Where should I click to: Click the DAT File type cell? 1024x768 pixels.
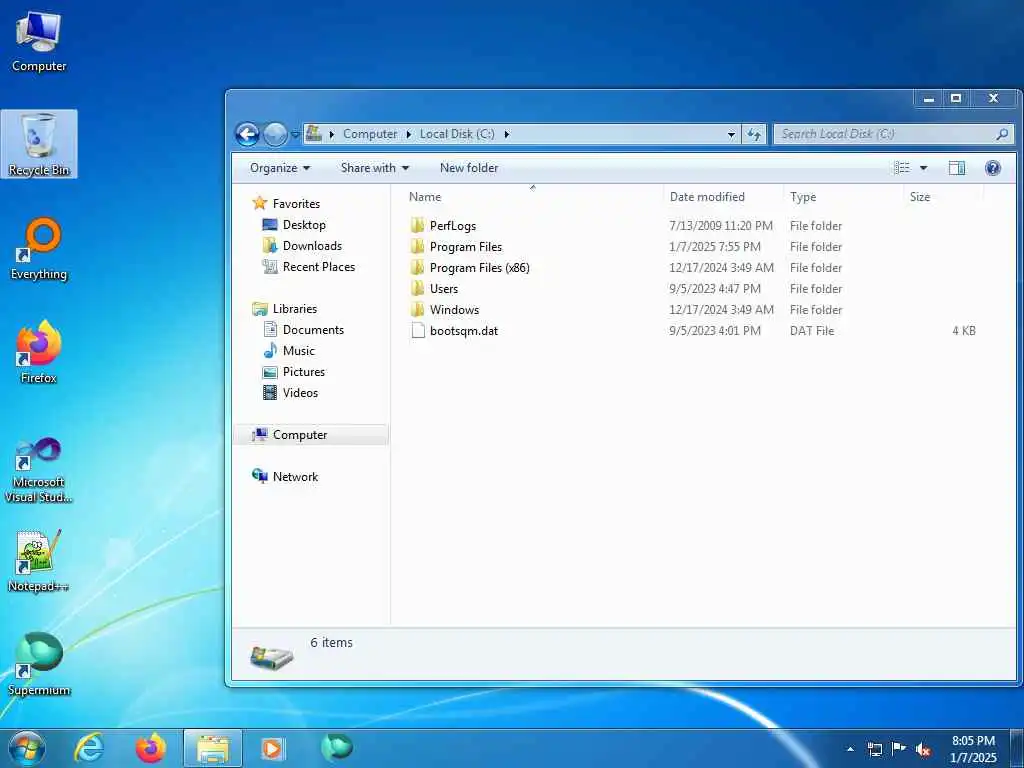click(x=812, y=330)
